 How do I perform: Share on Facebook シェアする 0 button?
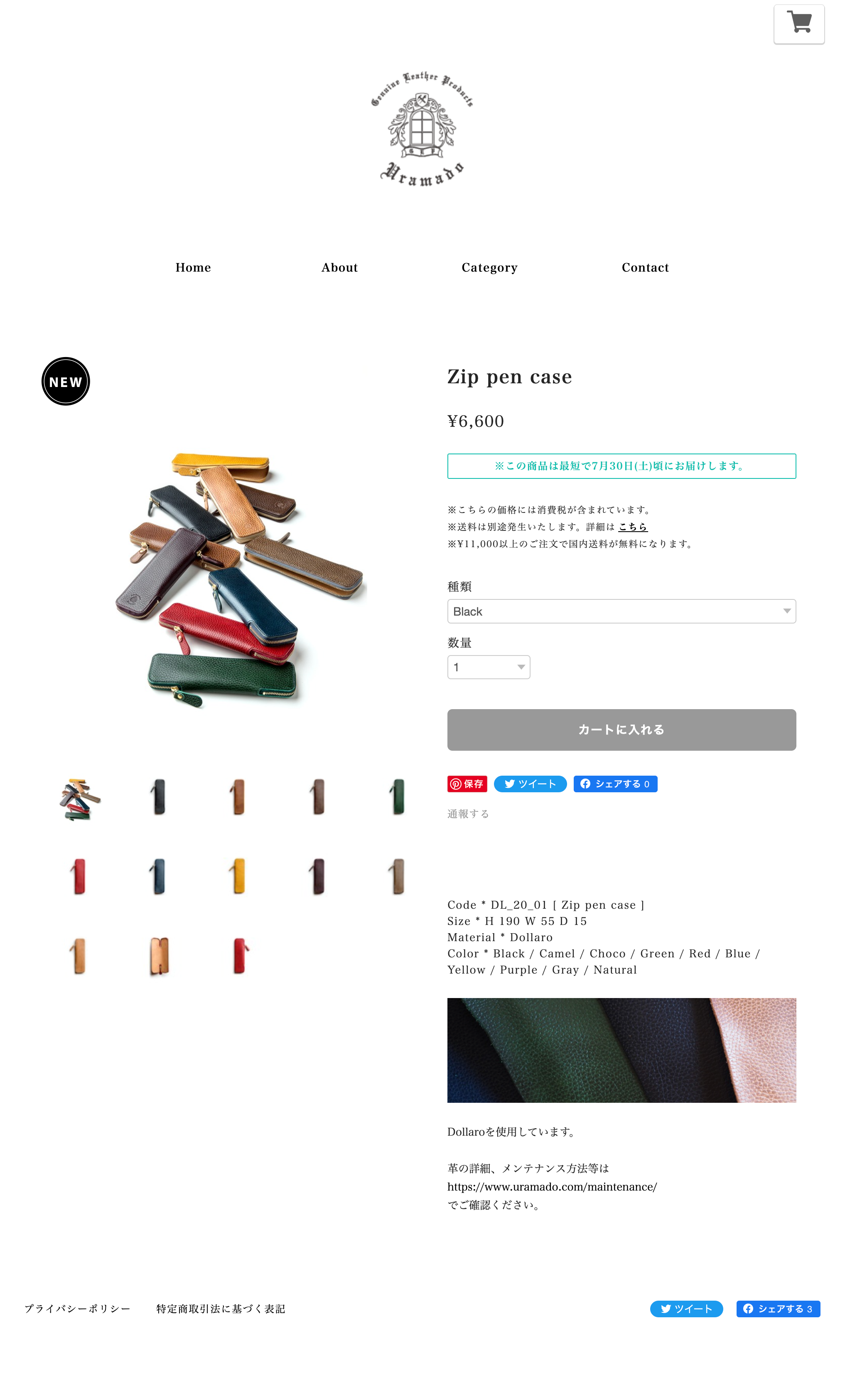(x=615, y=784)
